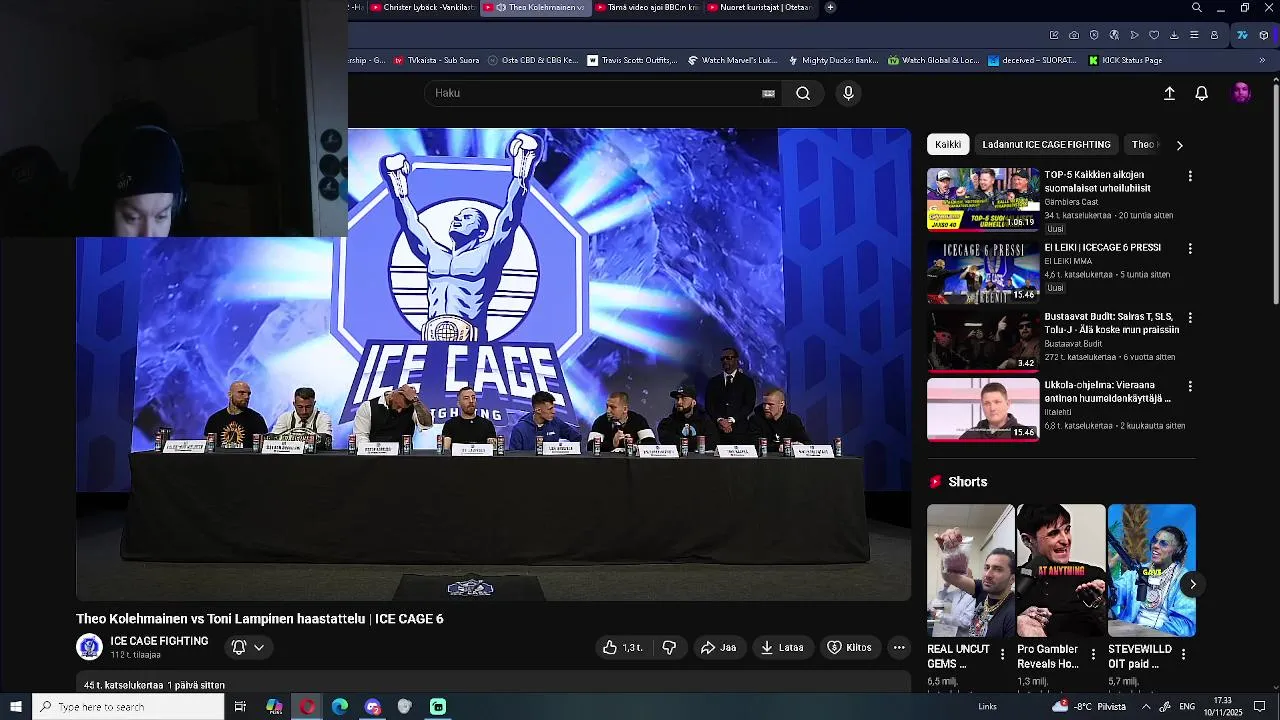Viewport: 1280px width, 720px height.
Task: Open Windows Start menu
Action: click(16, 707)
